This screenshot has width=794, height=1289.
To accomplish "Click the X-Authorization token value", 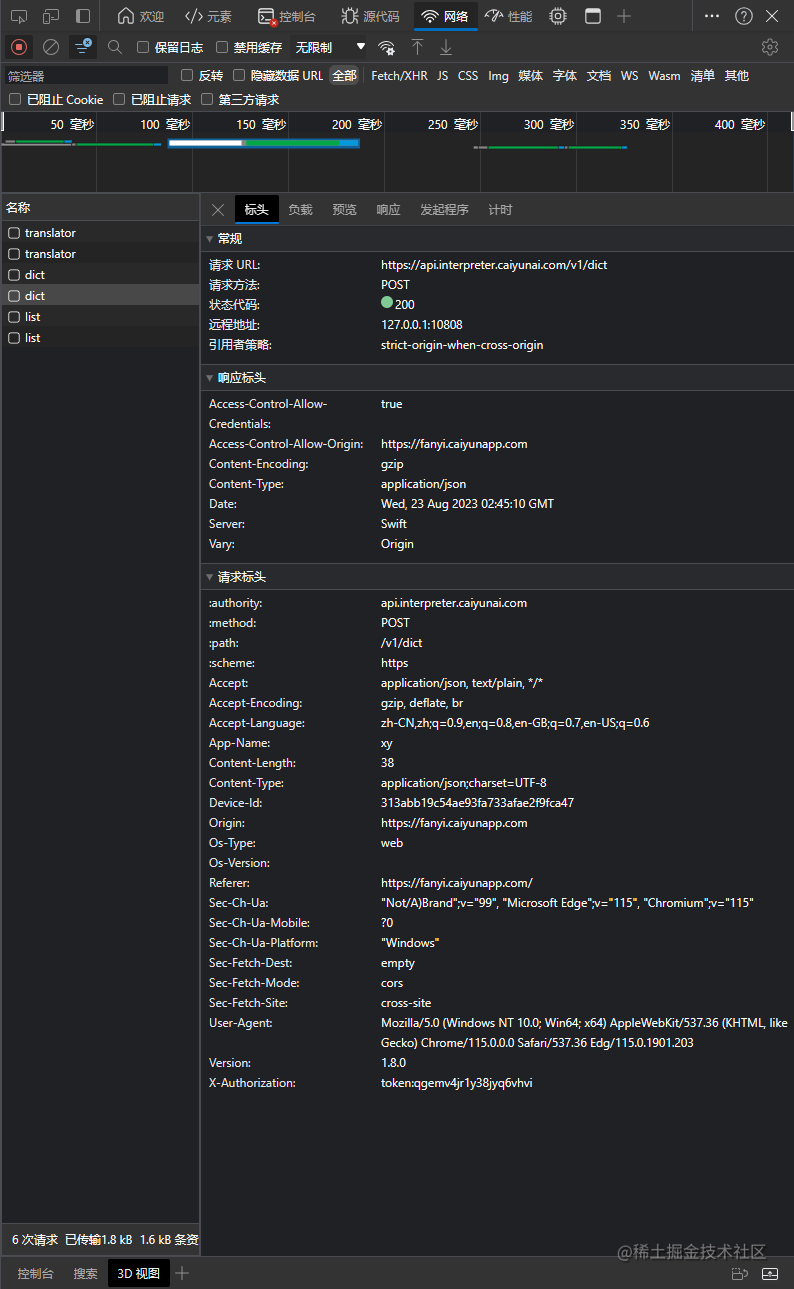I will tap(457, 1082).
